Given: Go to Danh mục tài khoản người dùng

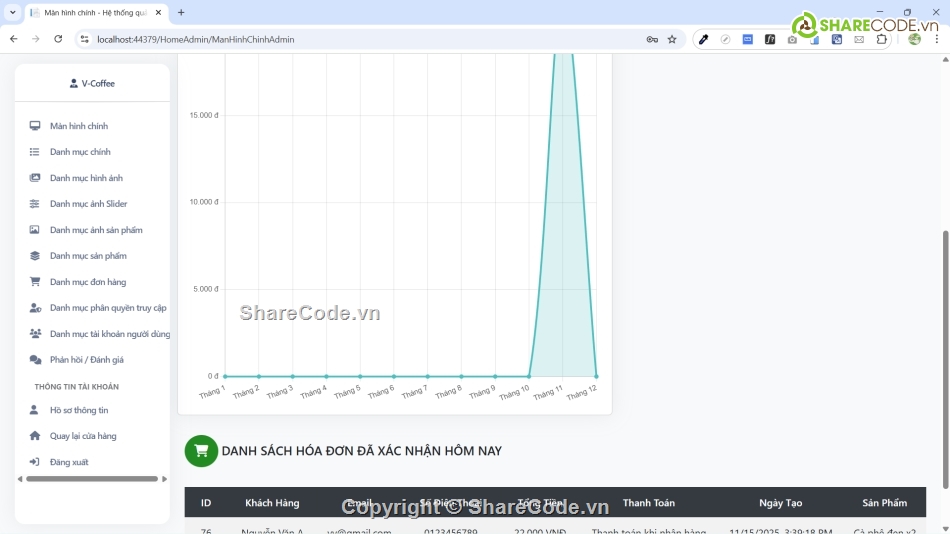Looking at the screenshot, I should [x=110, y=334].
